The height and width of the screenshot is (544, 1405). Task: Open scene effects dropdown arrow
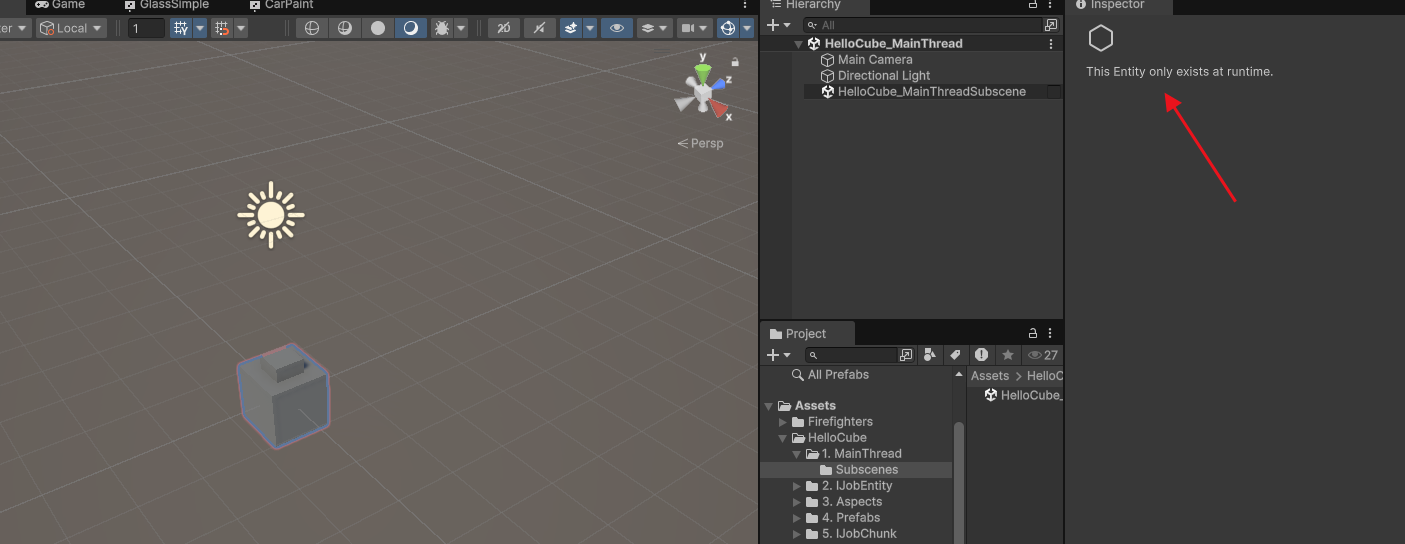[x=590, y=28]
